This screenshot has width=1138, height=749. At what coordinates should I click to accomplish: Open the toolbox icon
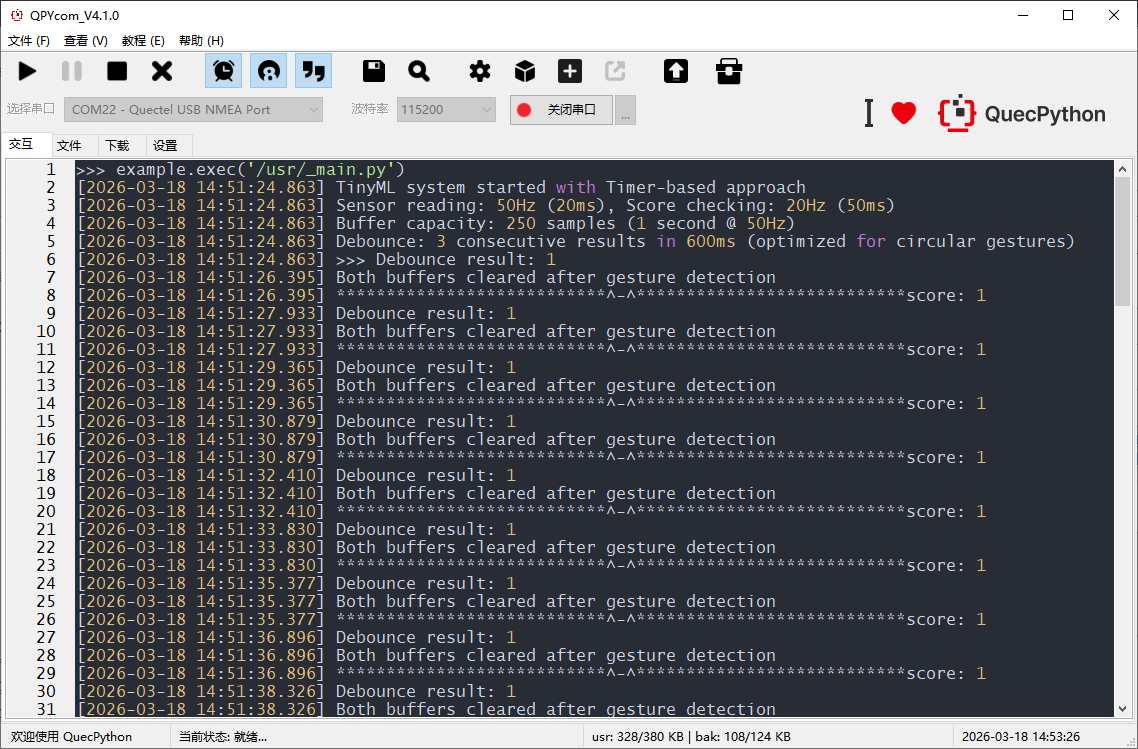(729, 71)
